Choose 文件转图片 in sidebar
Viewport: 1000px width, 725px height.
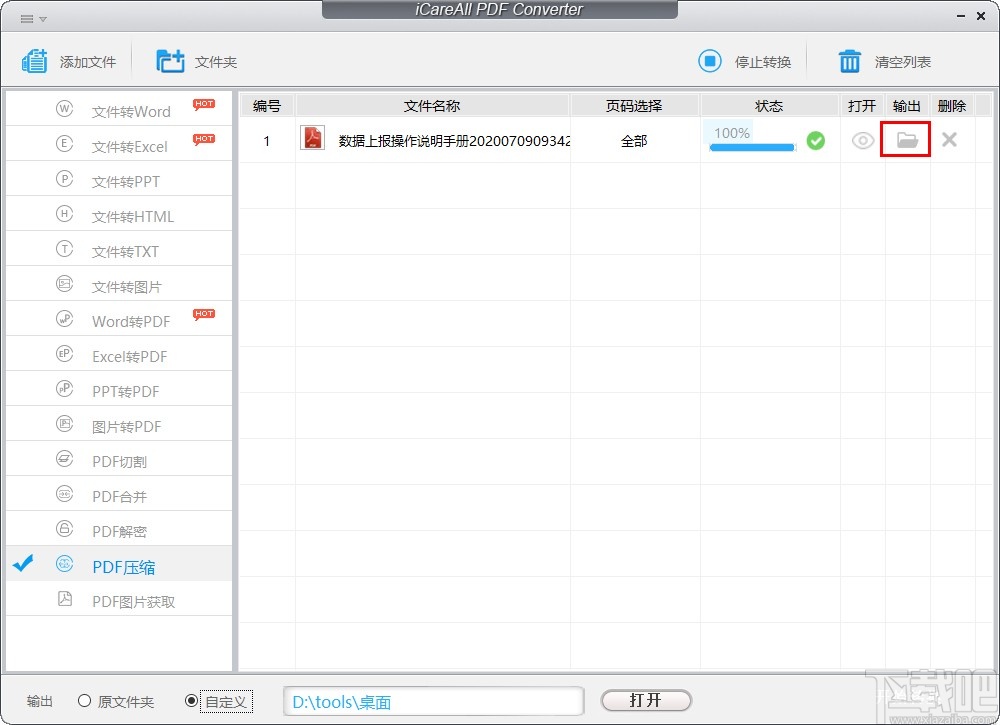pos(126,287)
